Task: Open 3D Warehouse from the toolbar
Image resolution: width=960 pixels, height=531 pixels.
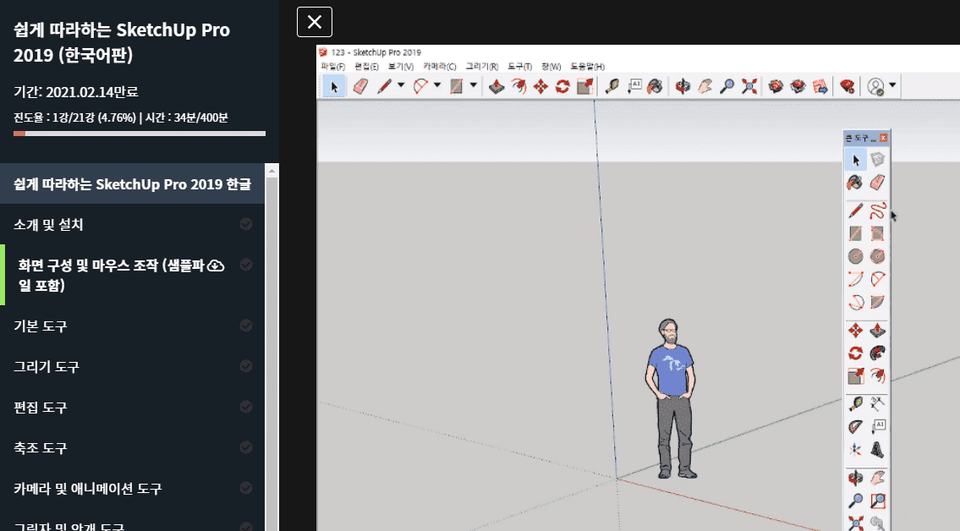Action: [x=776, y=86]
